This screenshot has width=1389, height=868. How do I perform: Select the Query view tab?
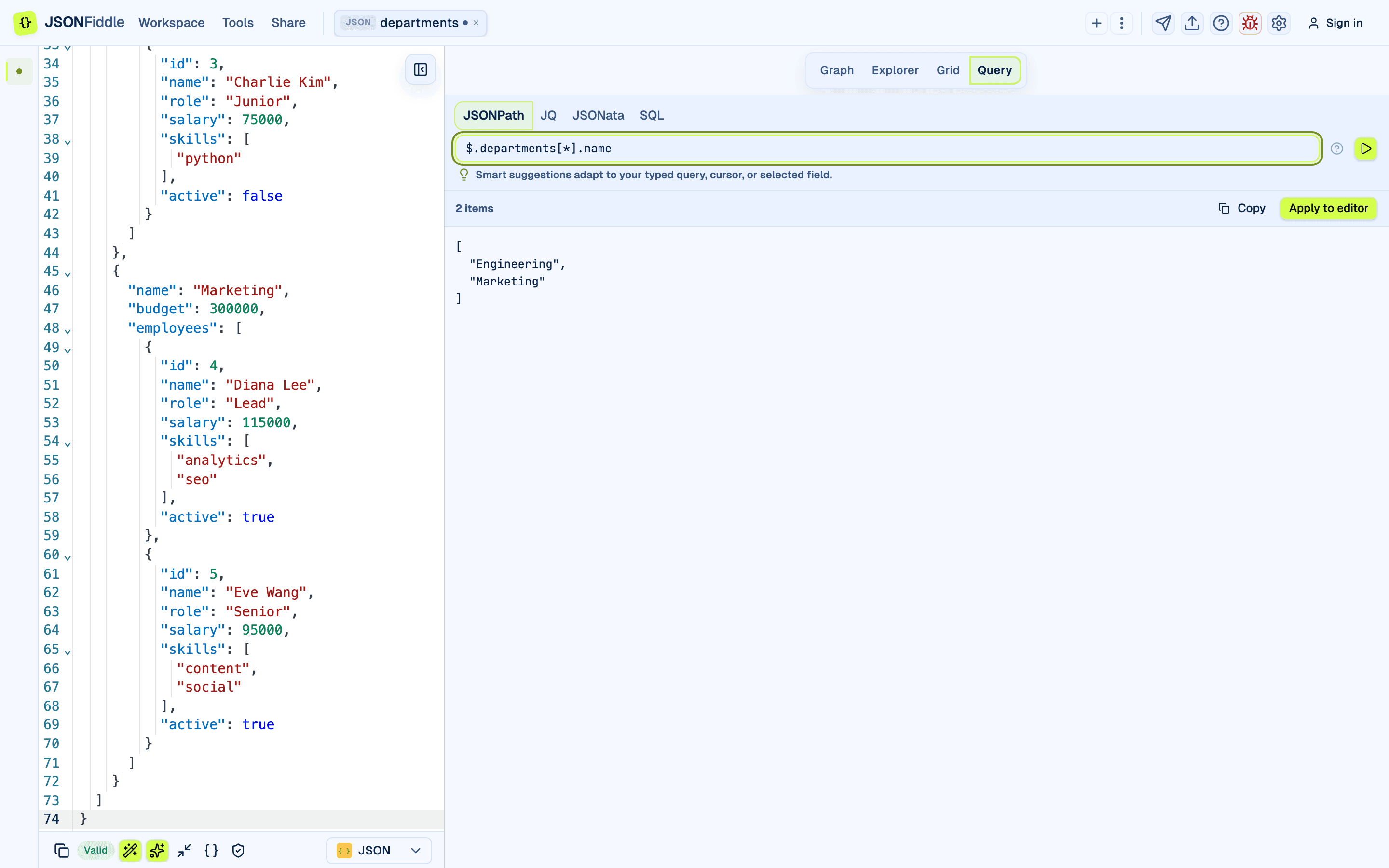click(x=994, y=70)
